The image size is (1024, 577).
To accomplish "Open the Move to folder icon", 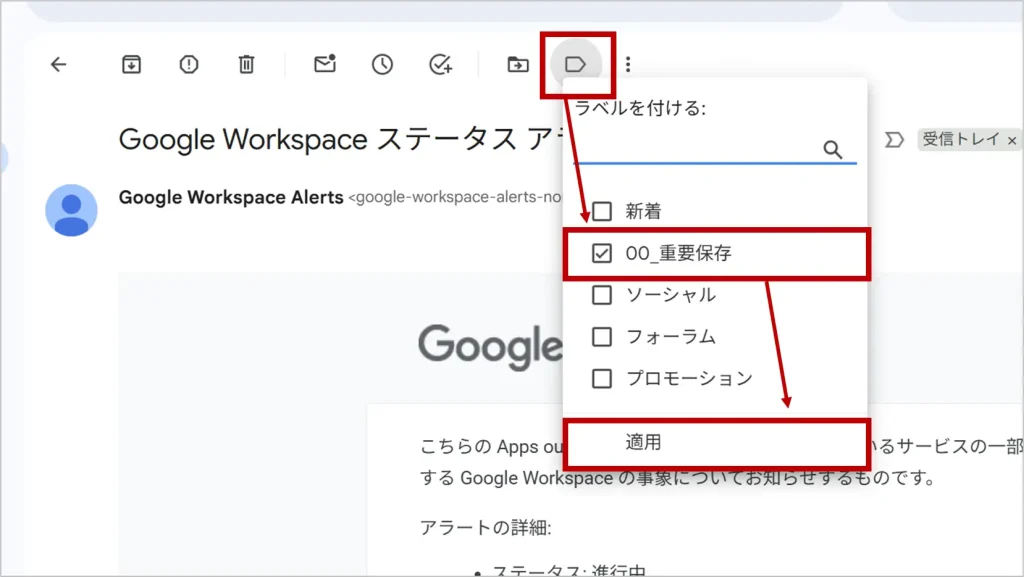I will [x=517, y=65].
